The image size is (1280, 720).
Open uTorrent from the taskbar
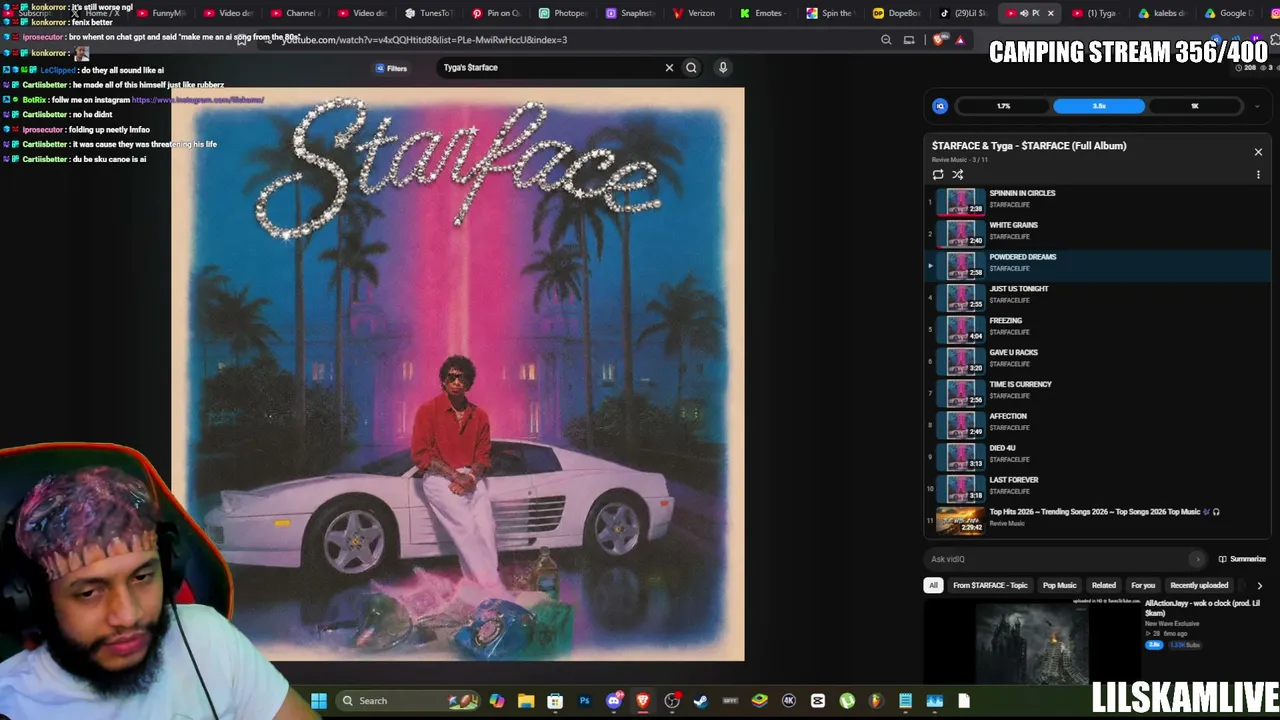[x=847, y=701]
